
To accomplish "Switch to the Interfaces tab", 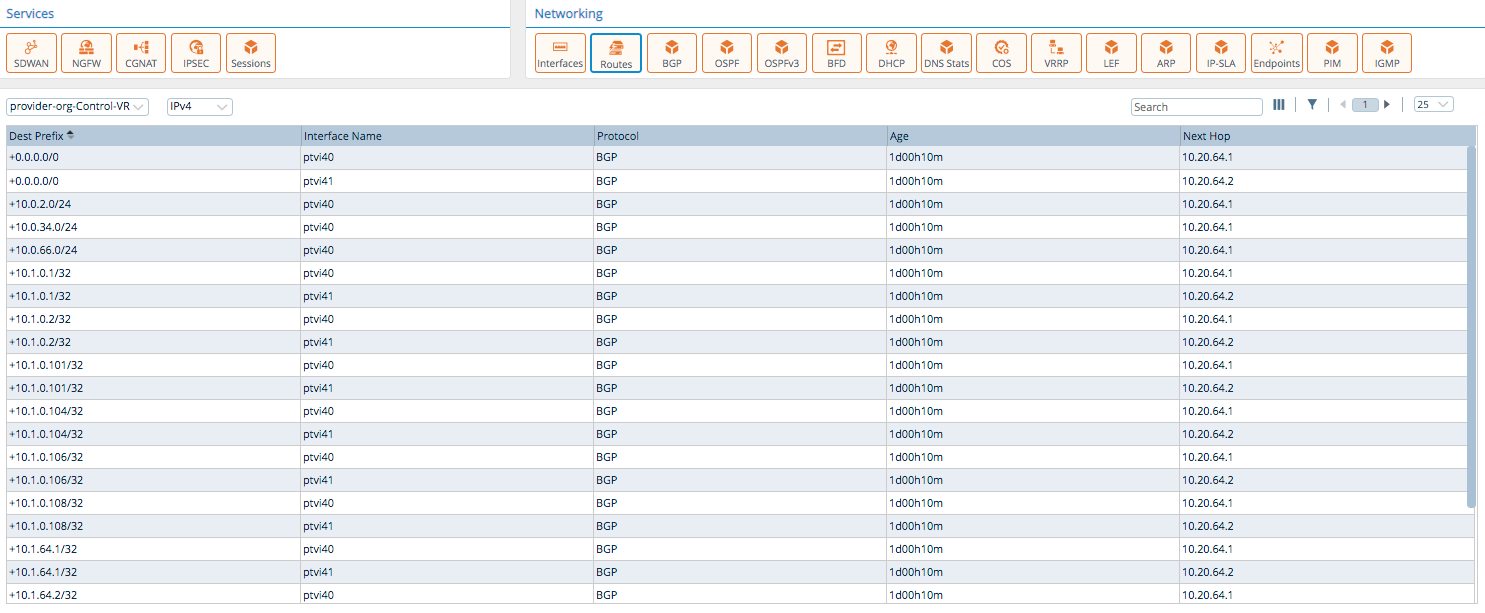I will 560,52.
